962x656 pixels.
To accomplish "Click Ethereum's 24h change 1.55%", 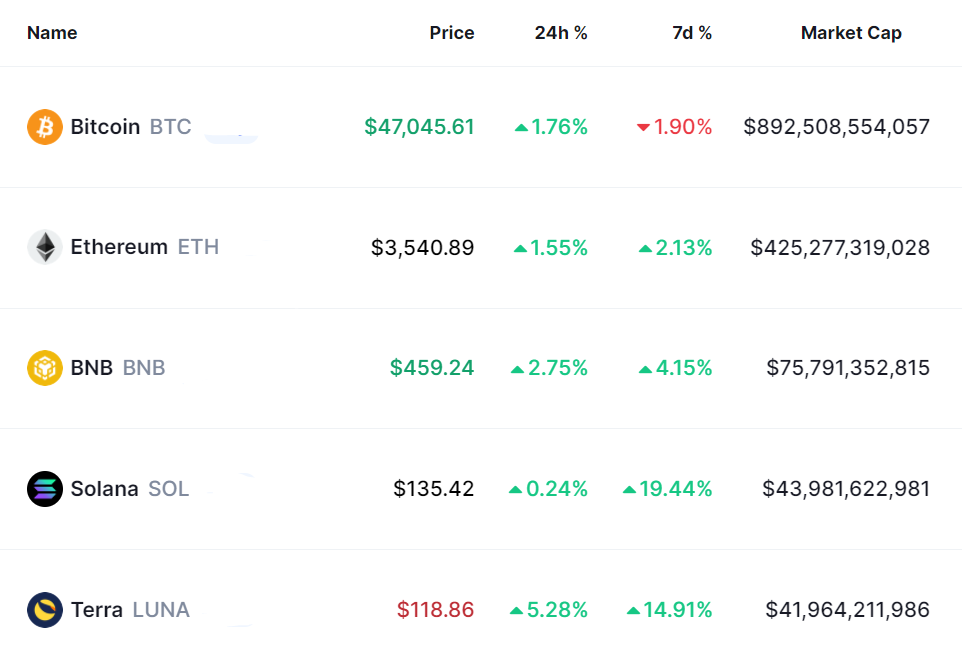I will point(559,248).
